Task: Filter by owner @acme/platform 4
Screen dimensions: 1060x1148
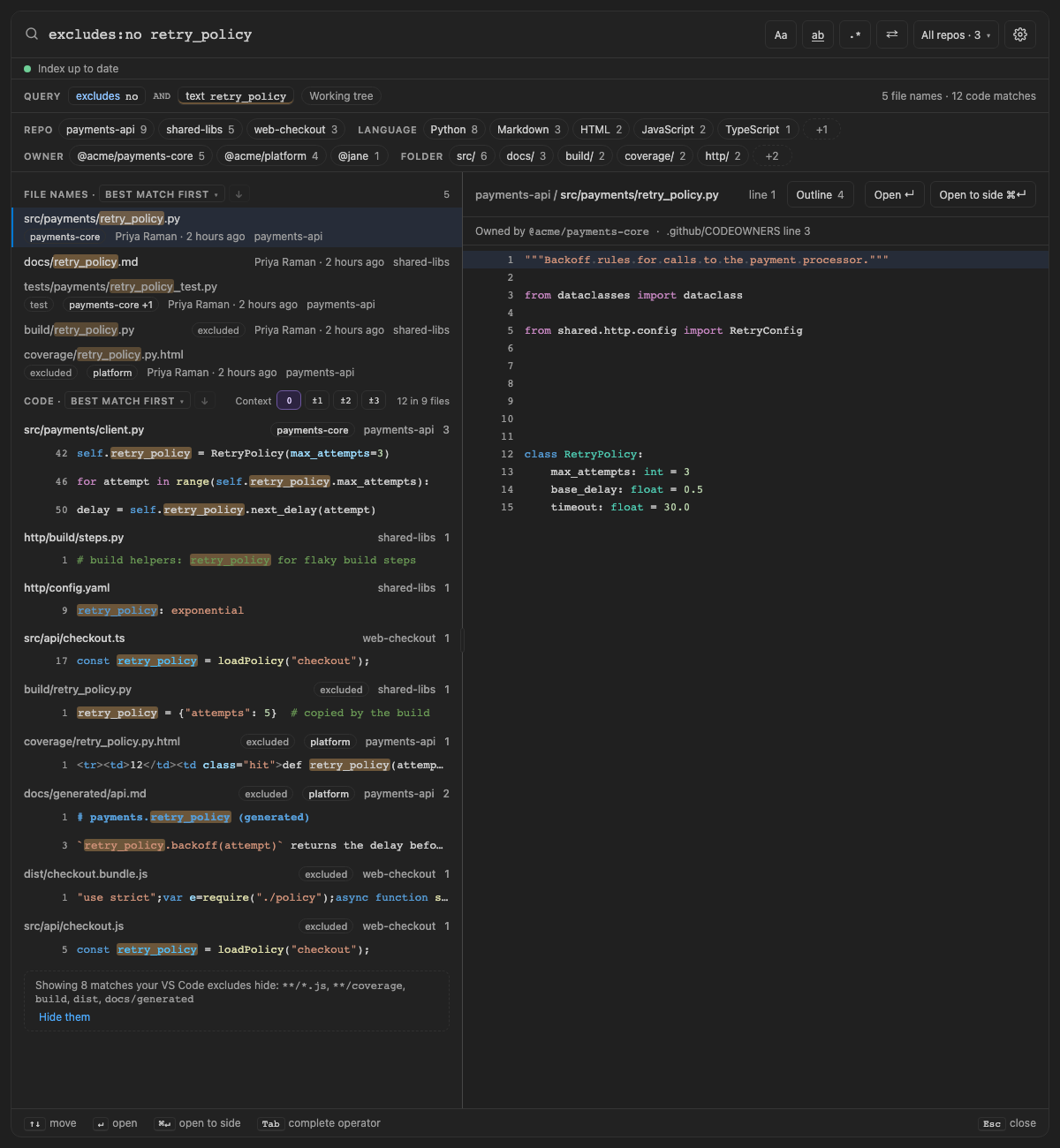Action: (x=271, y=156)
